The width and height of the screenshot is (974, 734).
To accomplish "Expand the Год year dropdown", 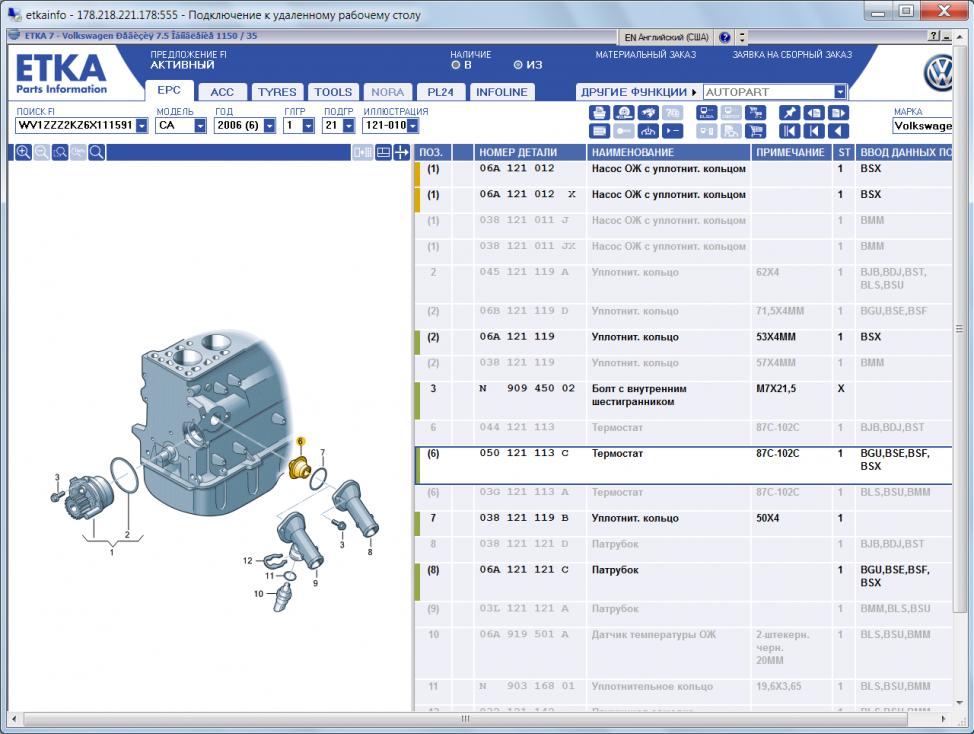I will coord(269,125).
